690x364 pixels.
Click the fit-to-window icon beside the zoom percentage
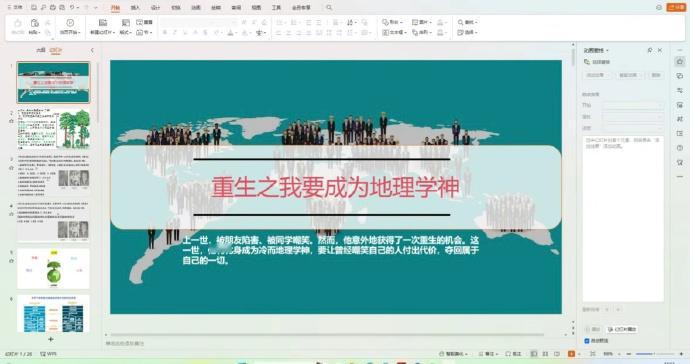click(x=593, y=353)
